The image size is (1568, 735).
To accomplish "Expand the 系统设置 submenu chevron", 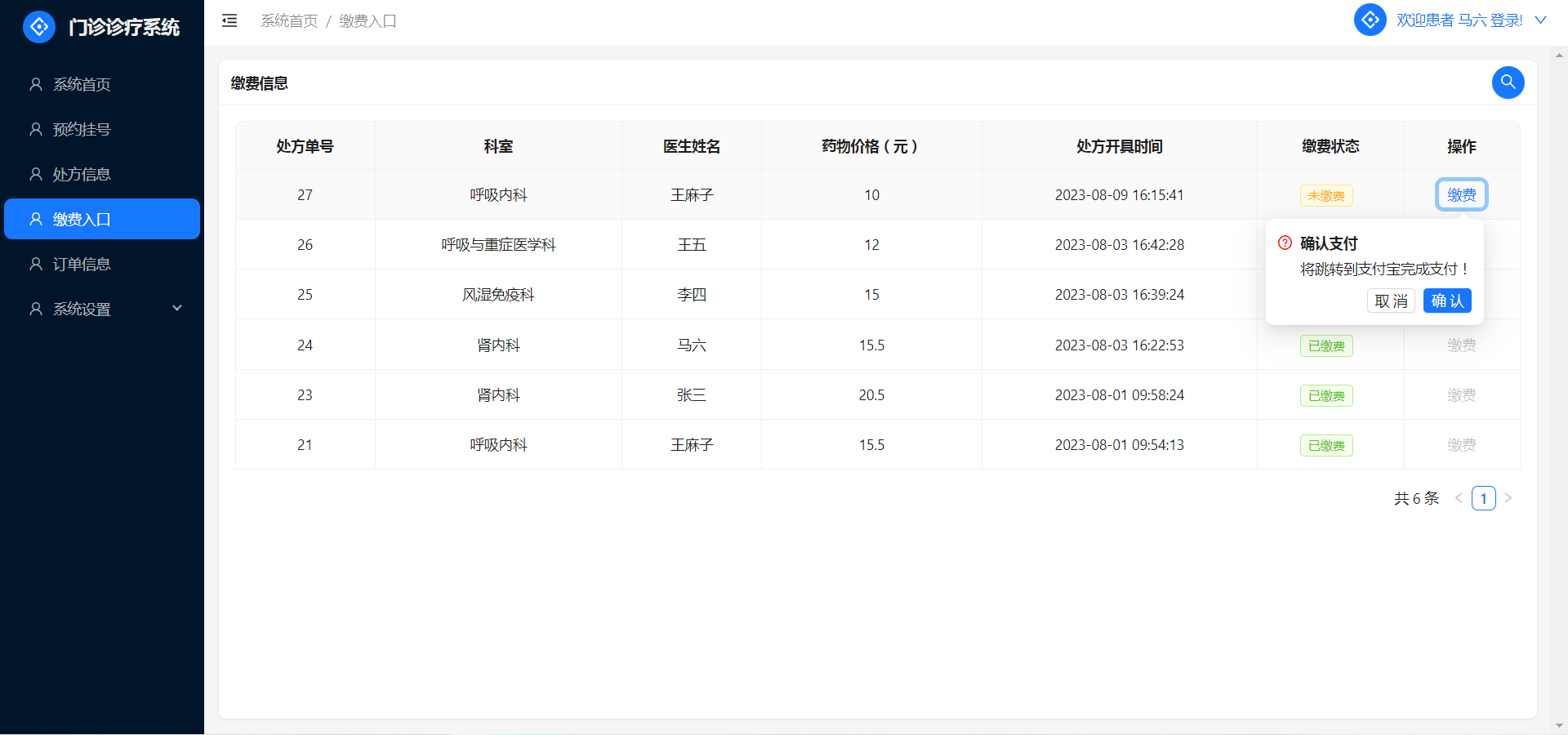I will pos(177,308).
